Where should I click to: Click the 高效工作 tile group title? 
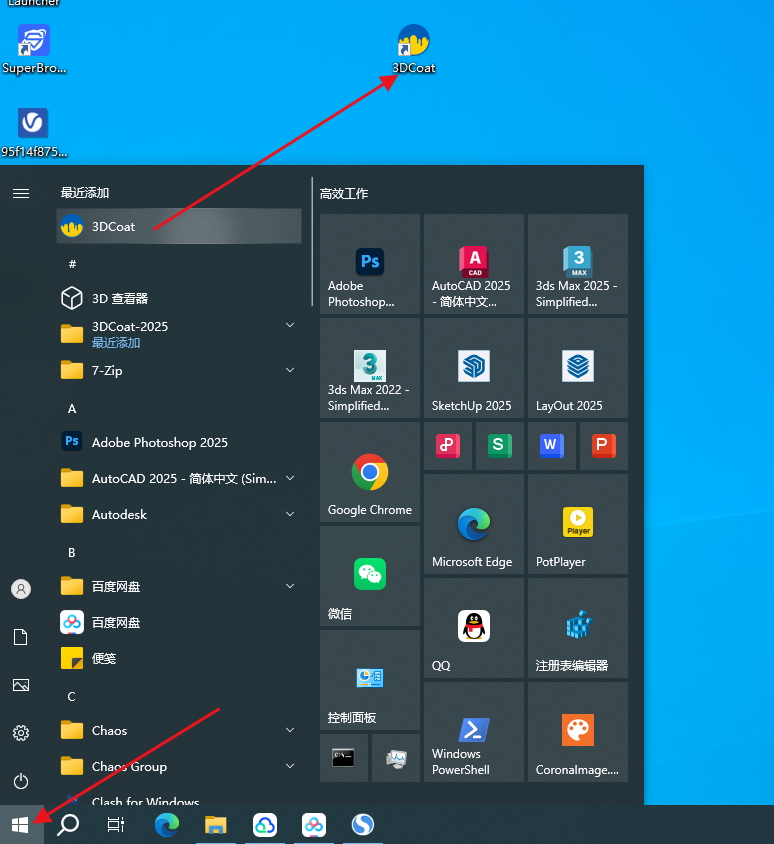click(x=343, y=193)
